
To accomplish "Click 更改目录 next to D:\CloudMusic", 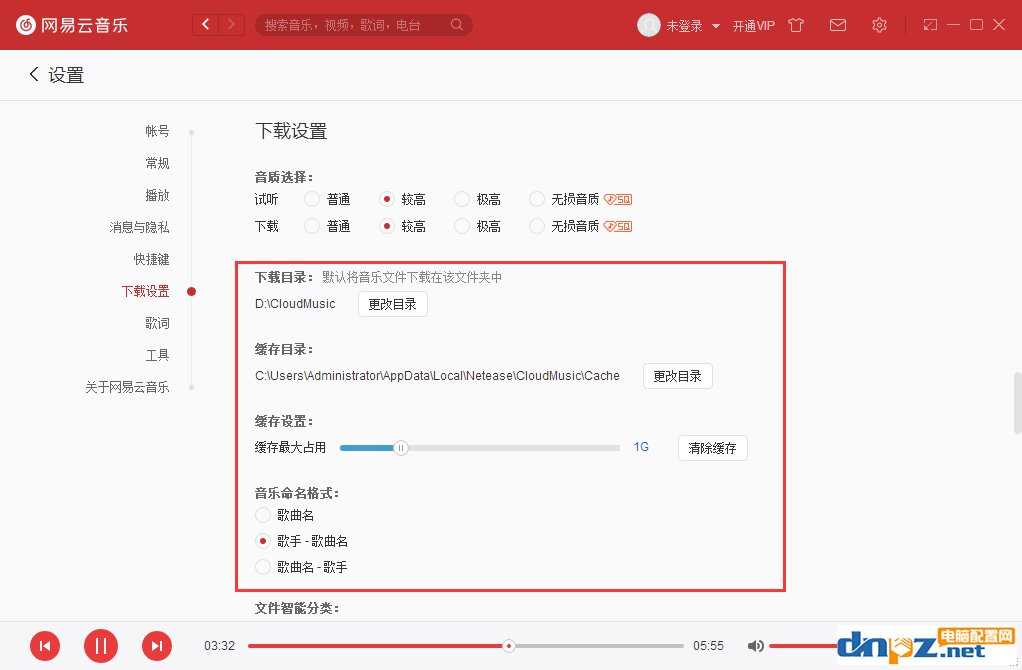I will point(392,304).
